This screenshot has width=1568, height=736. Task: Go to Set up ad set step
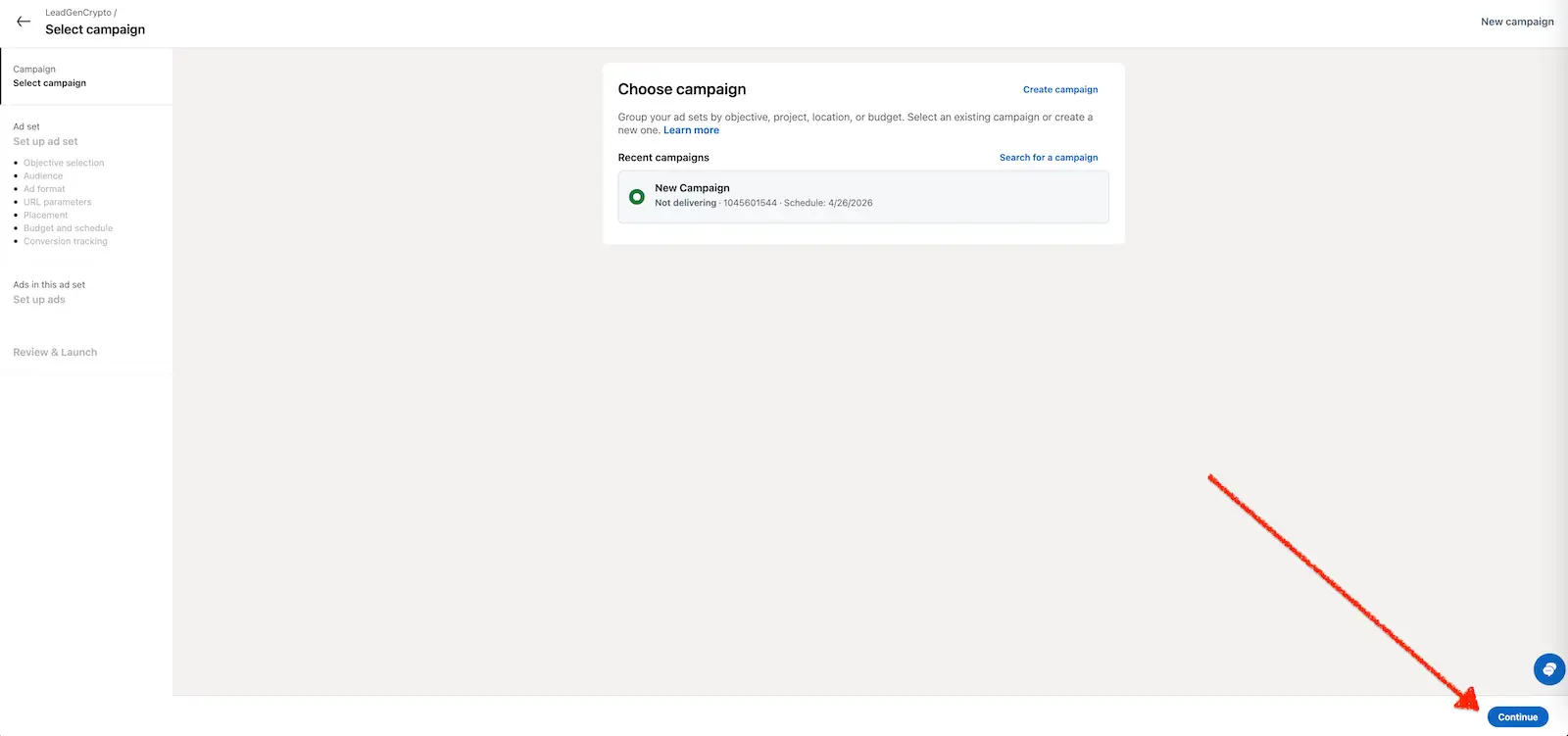click(45, 142)
